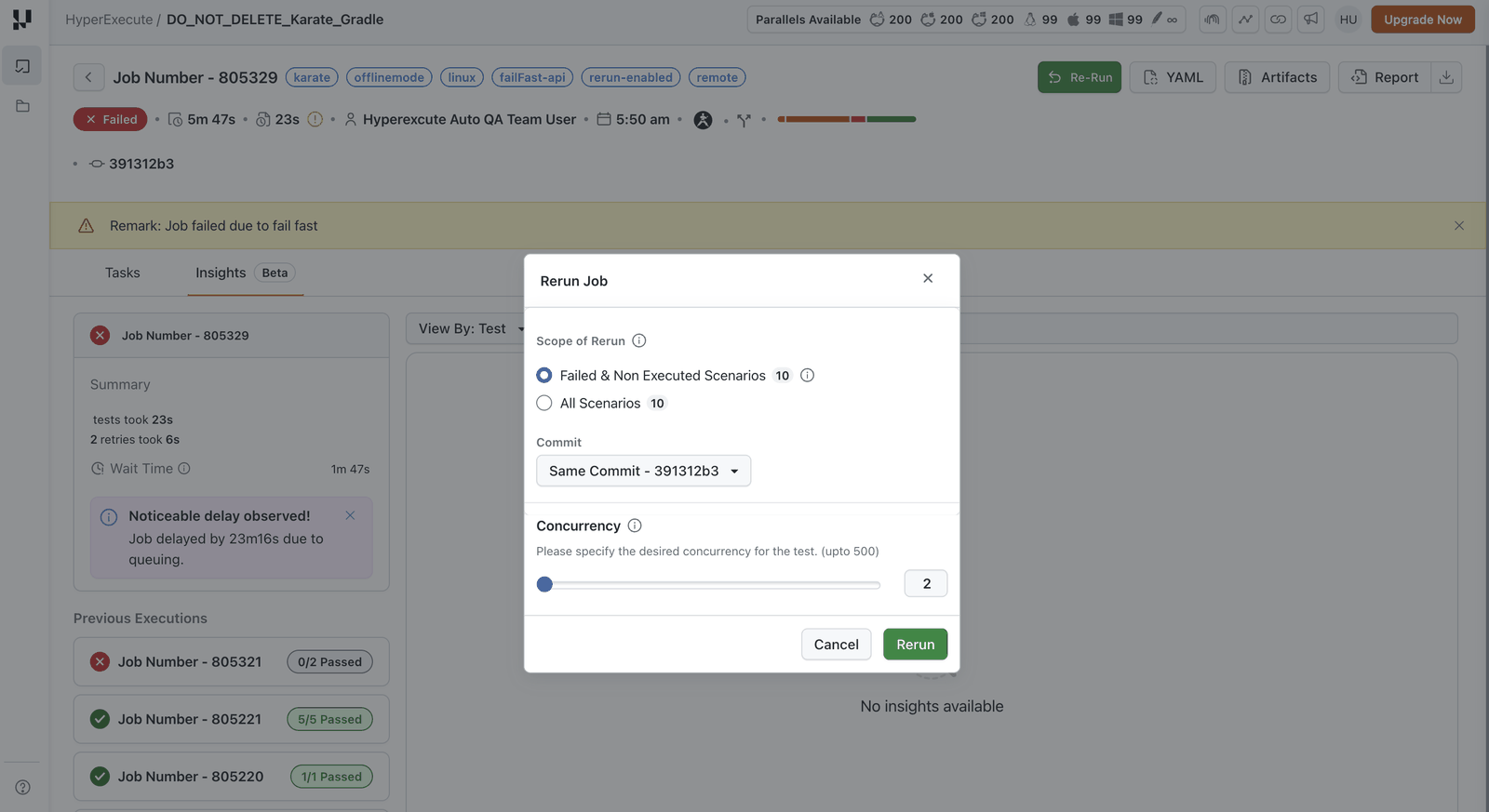
Task: Click the accessibility icon in the job details row
Action: pos(703,120)
